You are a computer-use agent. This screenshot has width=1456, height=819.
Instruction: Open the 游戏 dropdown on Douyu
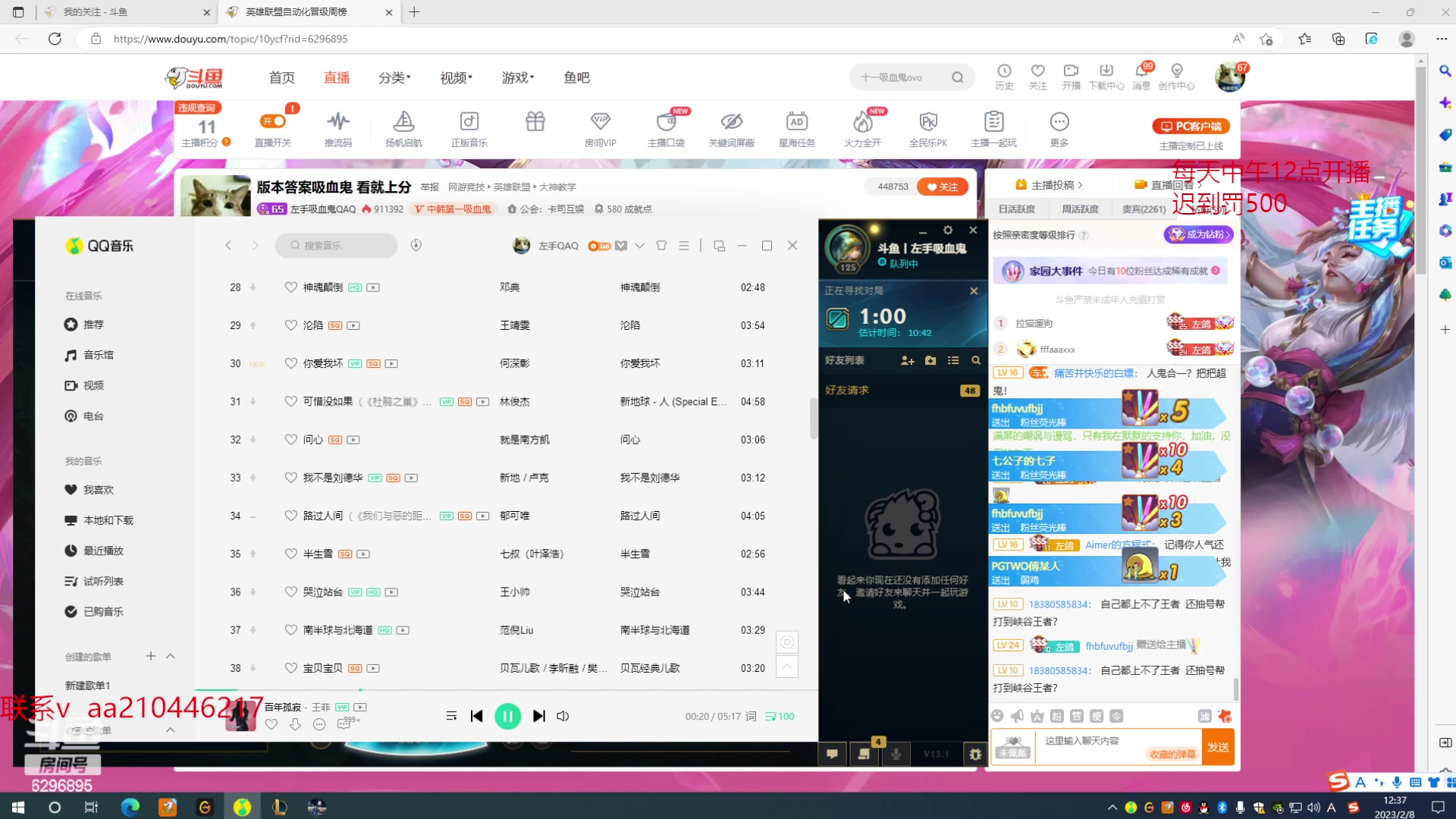(518, 77)
